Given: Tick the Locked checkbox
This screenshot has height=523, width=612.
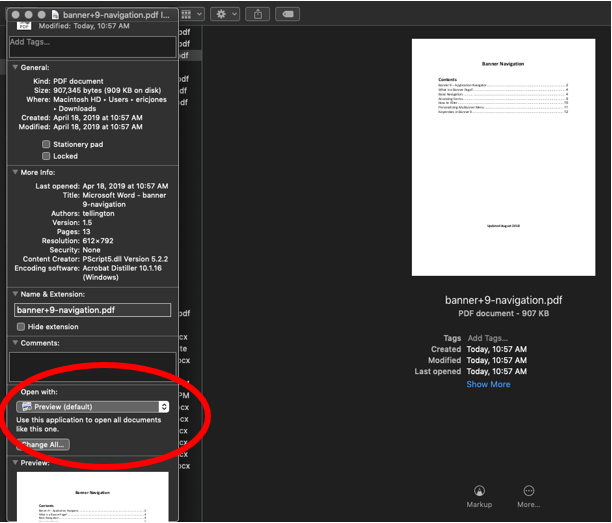Looking at the screenshot, I should pyautogui.click(x=46, y=156).
